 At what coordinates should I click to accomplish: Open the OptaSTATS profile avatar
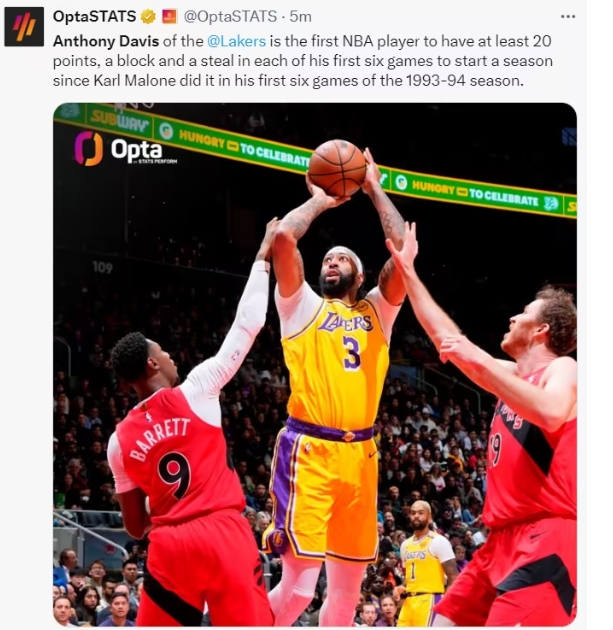[24, 27]
